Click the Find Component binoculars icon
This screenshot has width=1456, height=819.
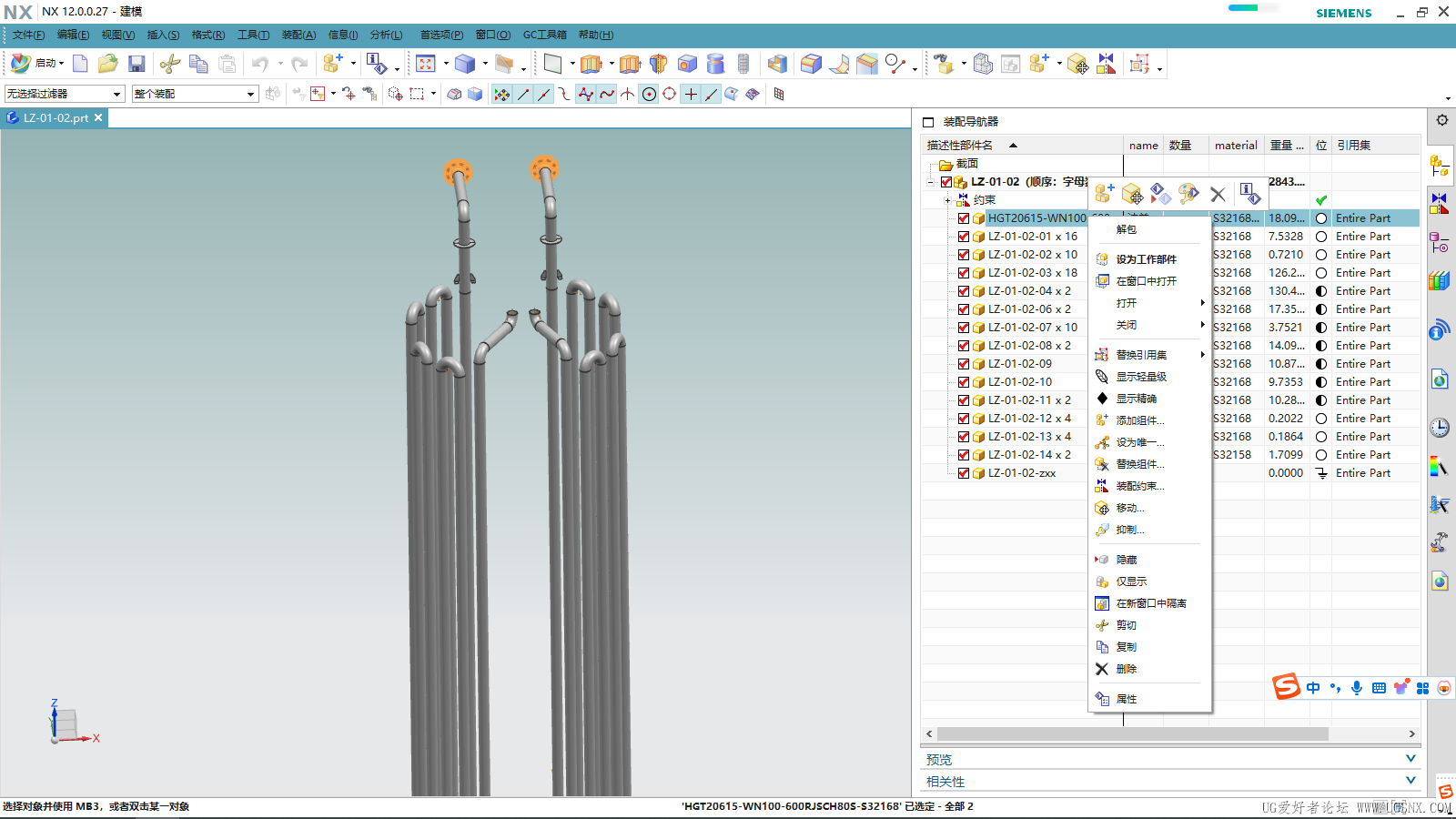click(x=944, y=64)
